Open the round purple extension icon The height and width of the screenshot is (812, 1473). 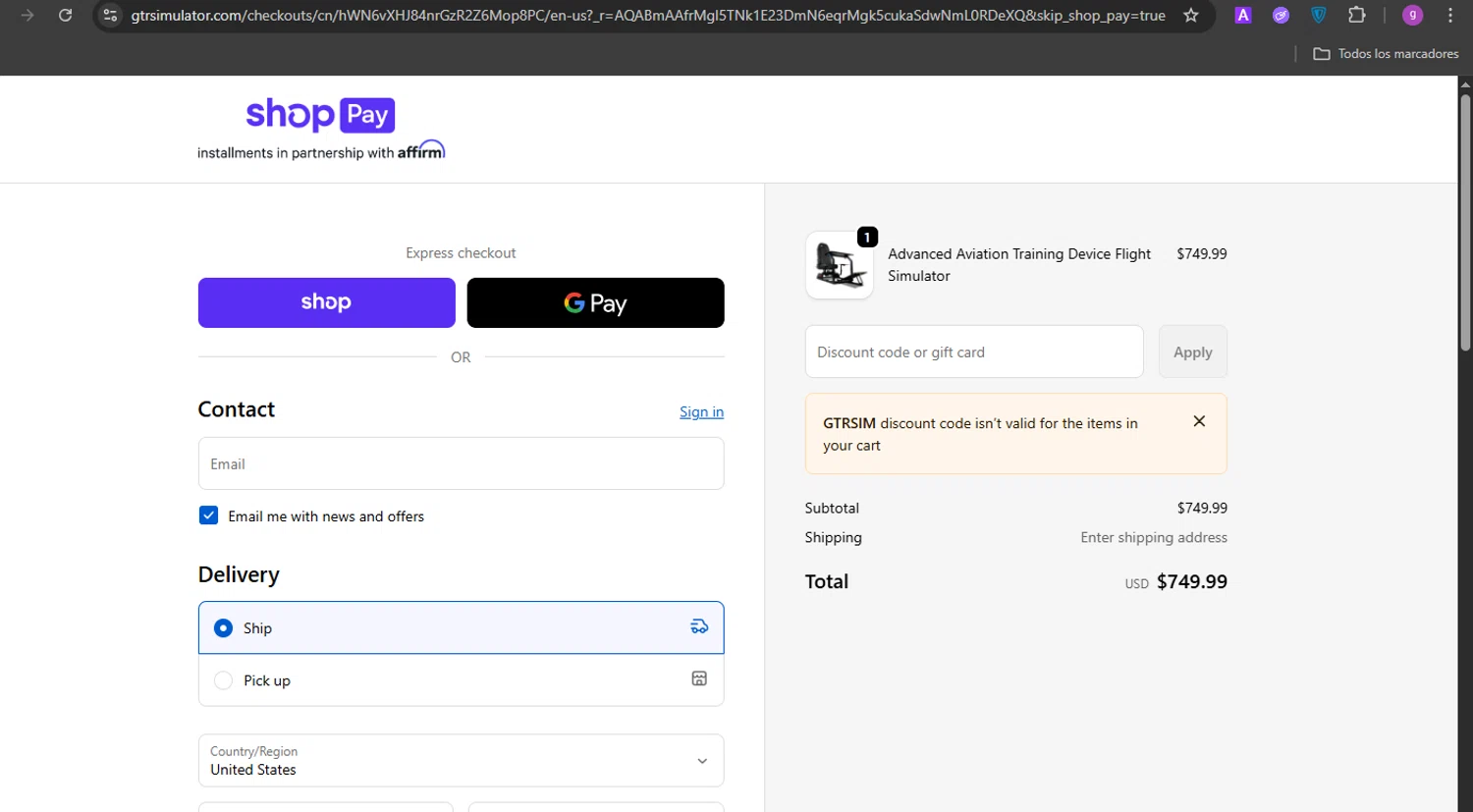[x=1281, y=16]
